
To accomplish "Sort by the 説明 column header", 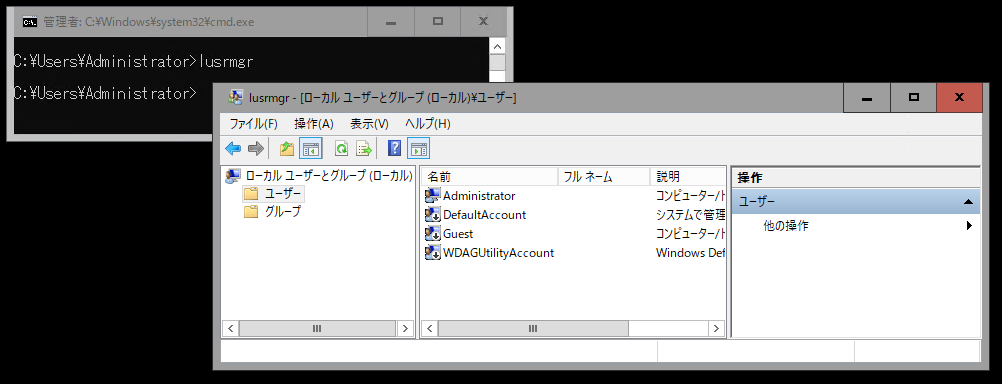I will [x=688, y=177].
